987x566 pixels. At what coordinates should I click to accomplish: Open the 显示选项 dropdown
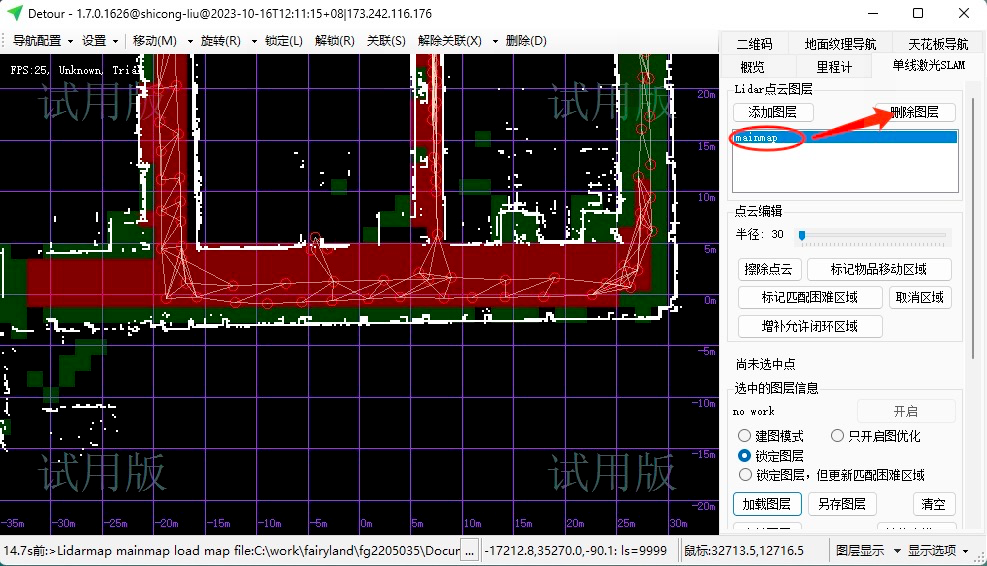[x=938, y=550]
